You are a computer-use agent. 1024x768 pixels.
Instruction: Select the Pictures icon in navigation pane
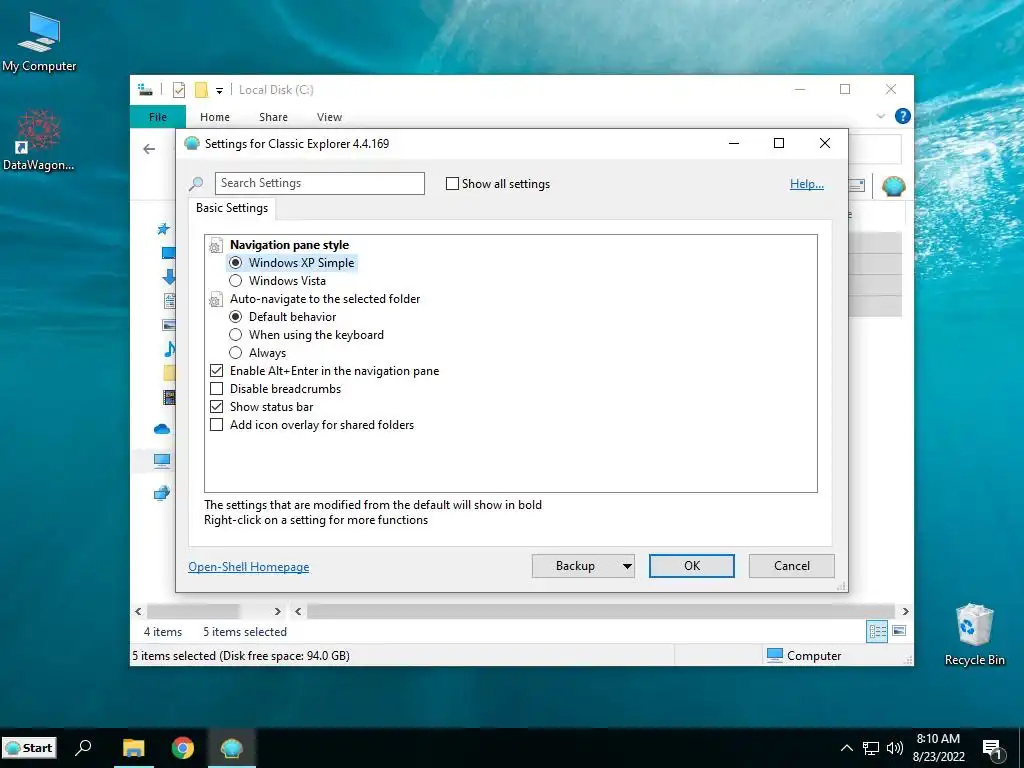coord(168,325)
